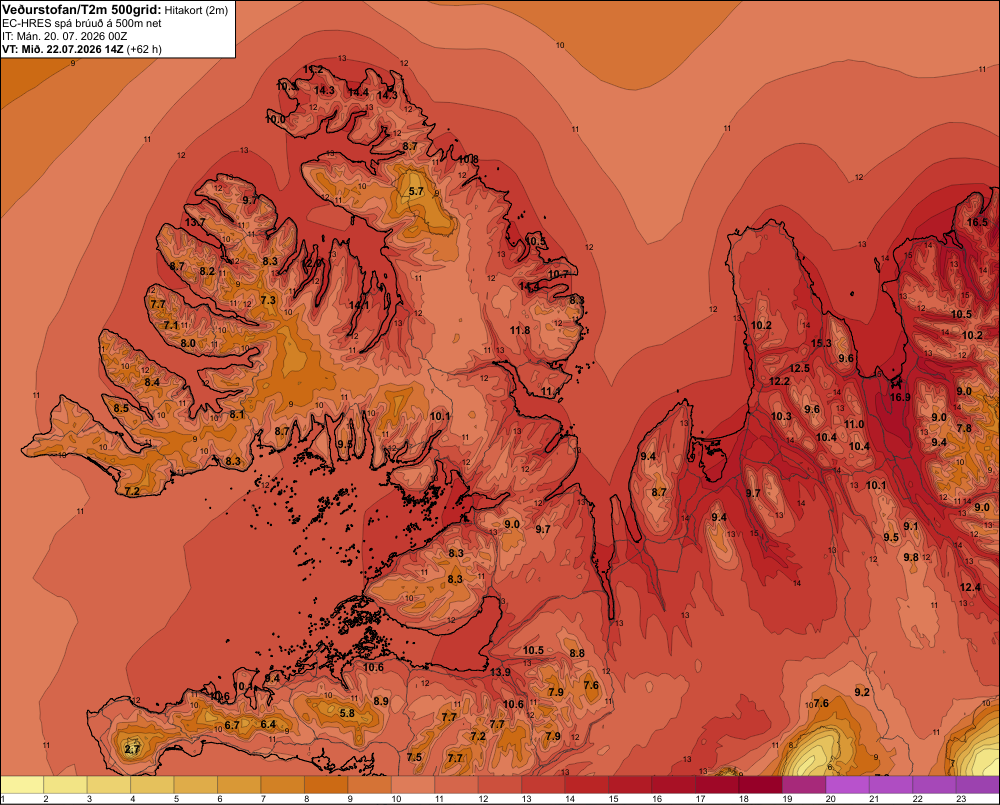Image resolution: width=1000 pixels, height=805 pixels.
Task: Click the VT valid time line in header
Action: point(82,49)
